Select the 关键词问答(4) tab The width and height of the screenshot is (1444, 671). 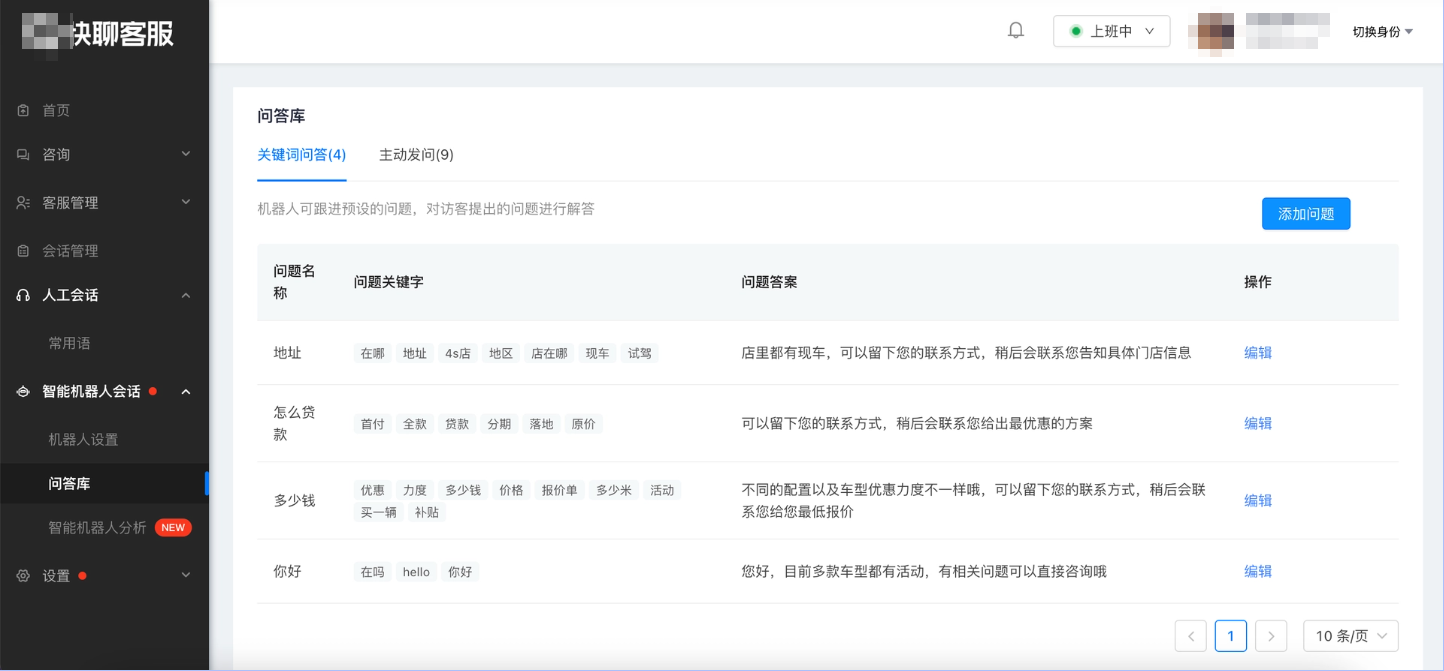(302, 155)
